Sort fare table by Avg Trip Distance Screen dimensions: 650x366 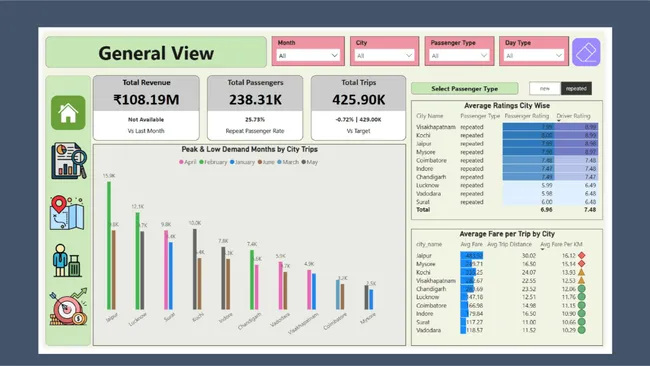(x=509, y=244)
